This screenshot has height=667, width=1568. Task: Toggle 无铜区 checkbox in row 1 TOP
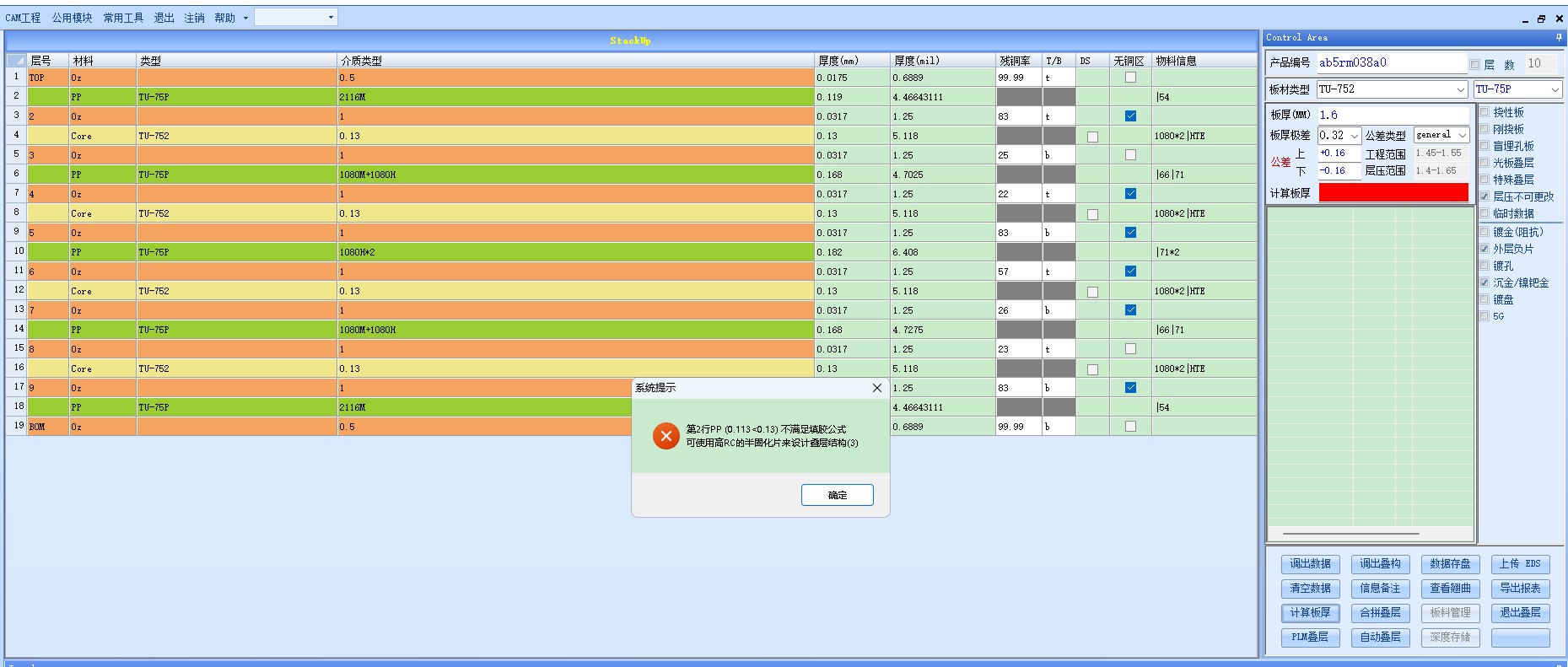click(x=1130, y=78)
